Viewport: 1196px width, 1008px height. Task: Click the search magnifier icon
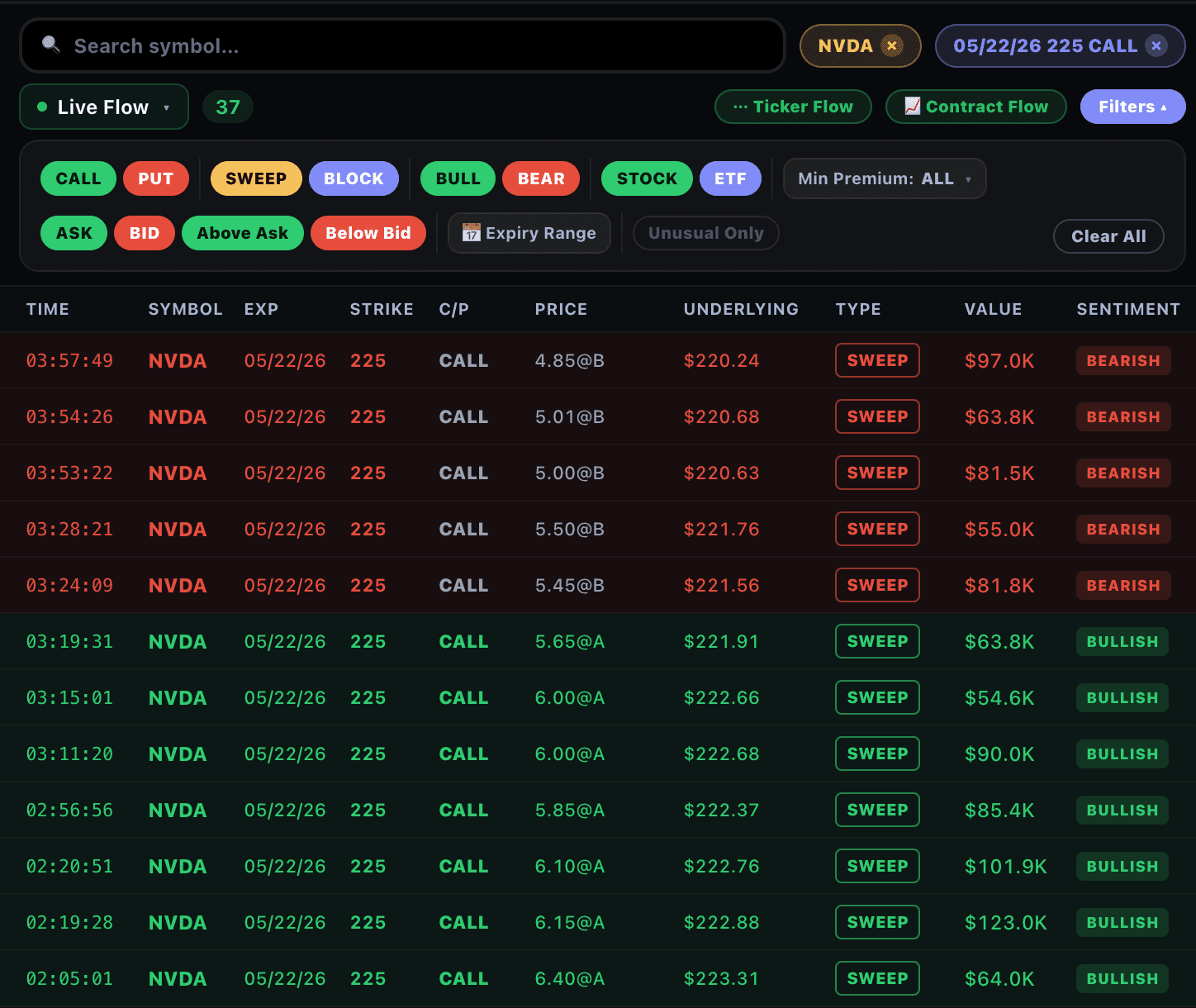coord(51,45)
